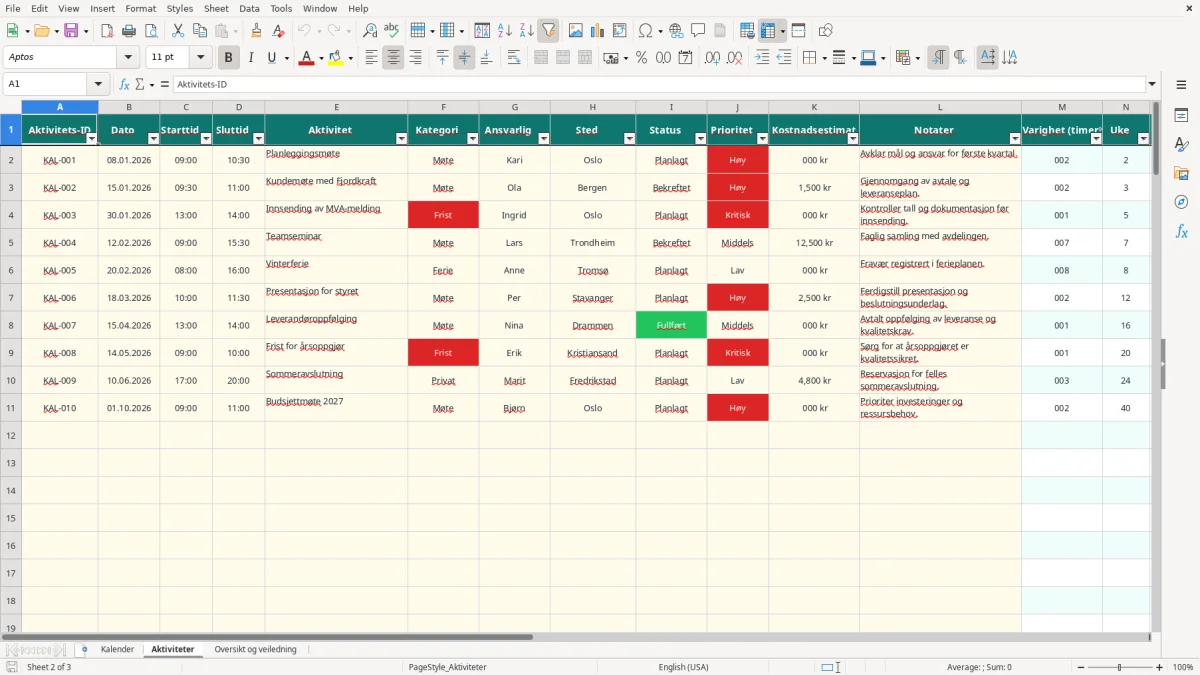
Task: Switch to the Kalender sheet tab
Action: click(117, 649)
